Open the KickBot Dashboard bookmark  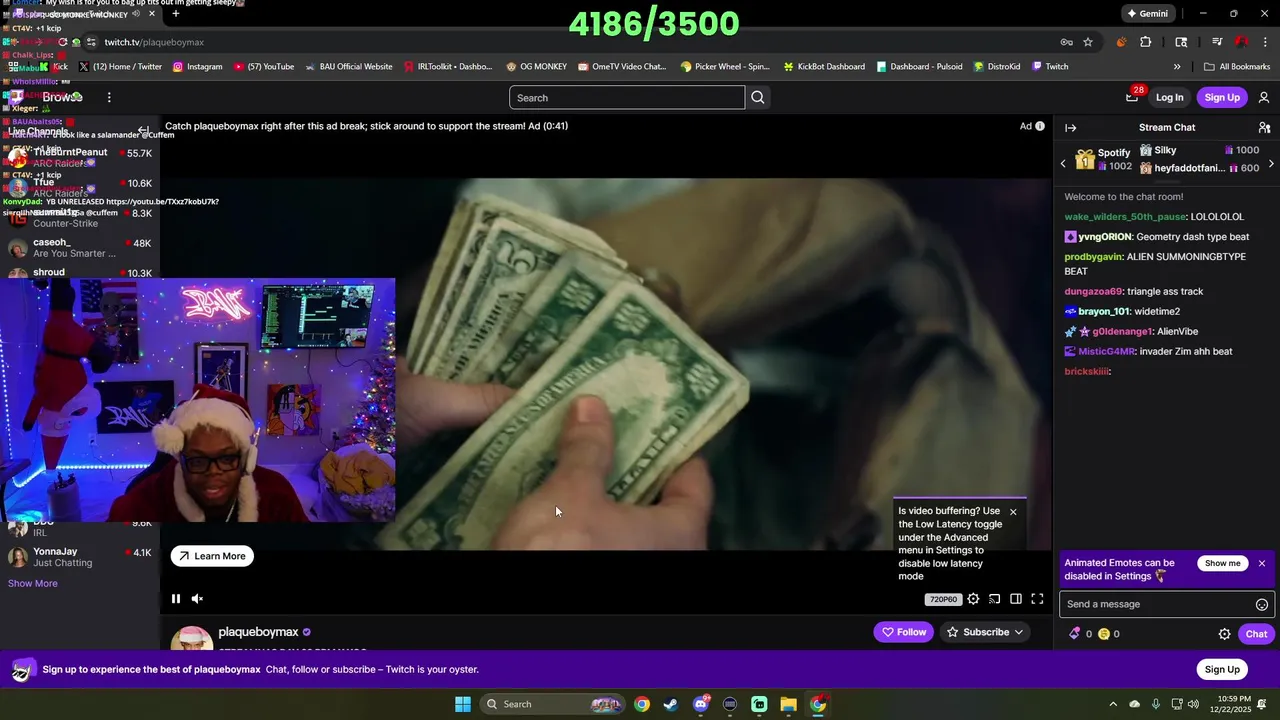[824, 67]
